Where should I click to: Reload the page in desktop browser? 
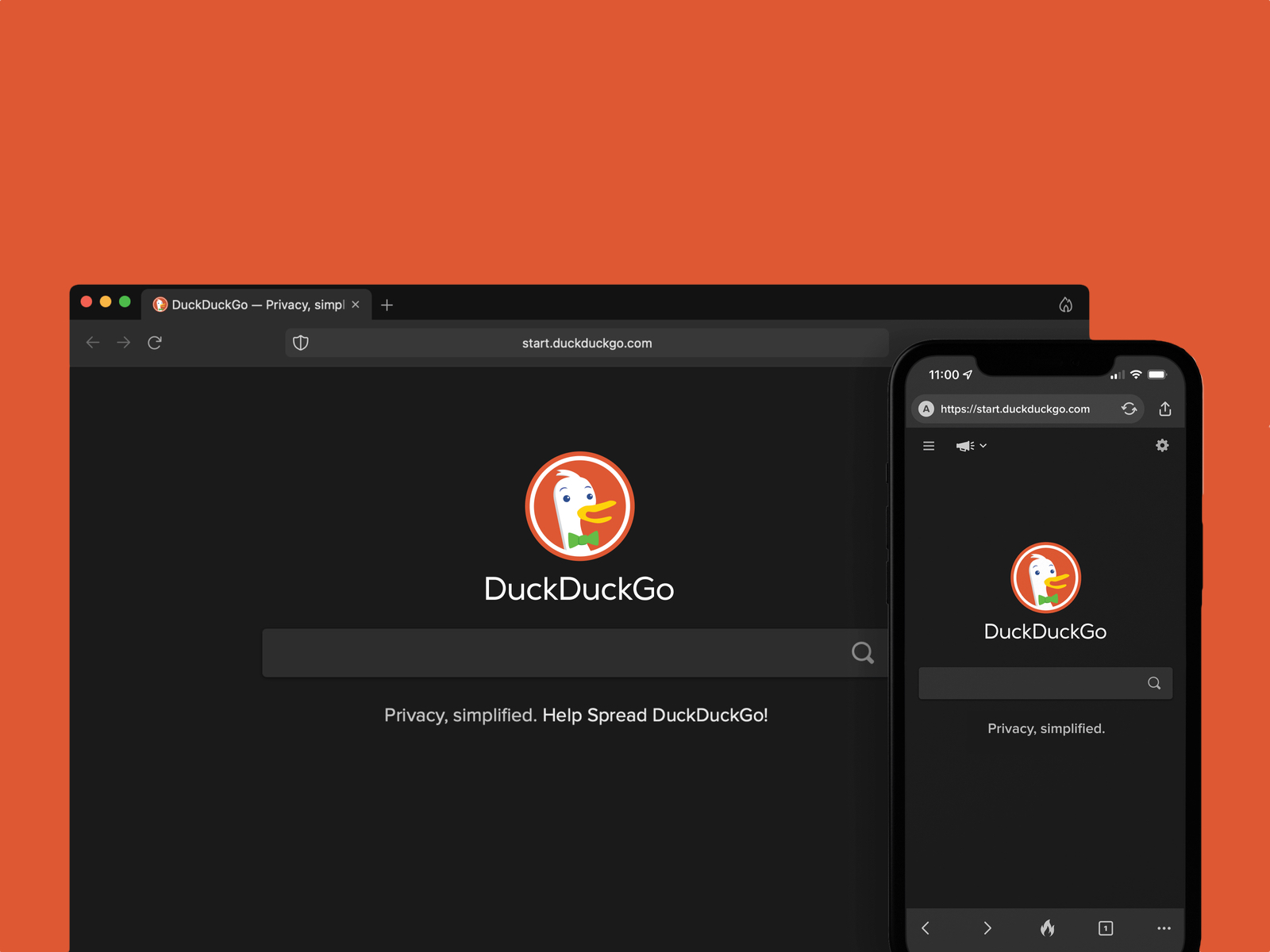155,343
